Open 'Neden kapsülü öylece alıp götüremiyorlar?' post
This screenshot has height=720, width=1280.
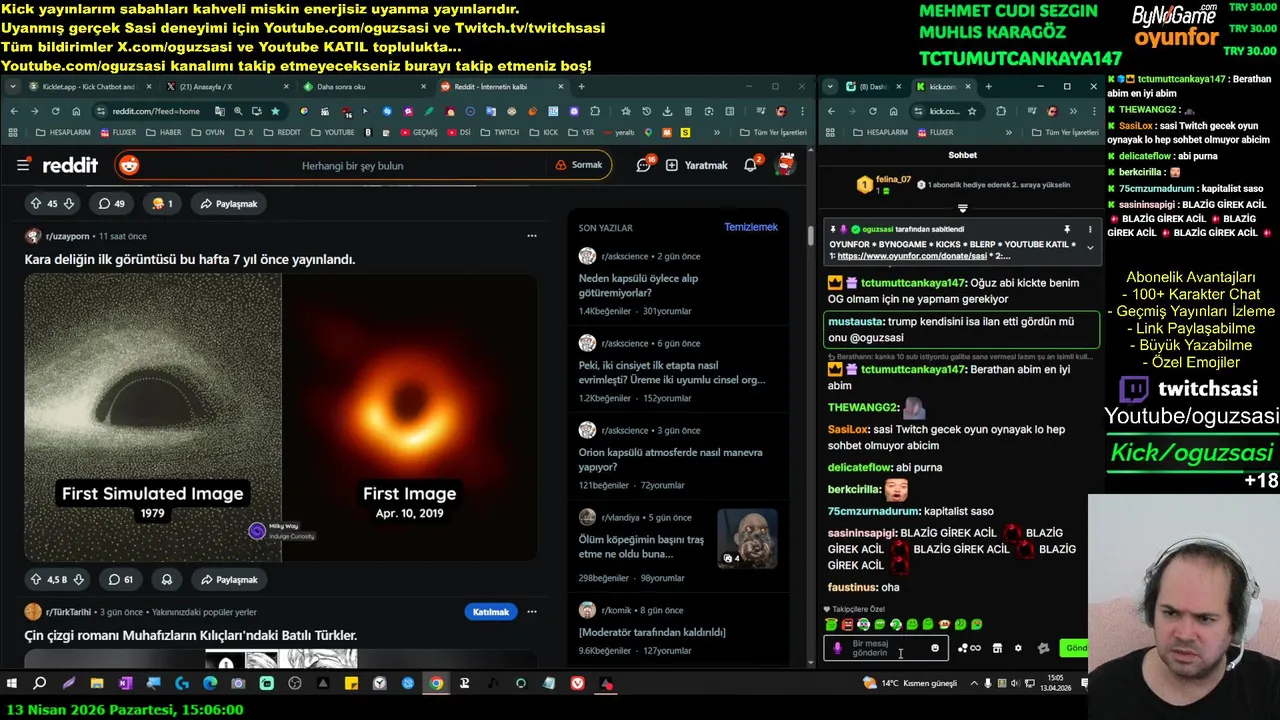coord(638,285)
